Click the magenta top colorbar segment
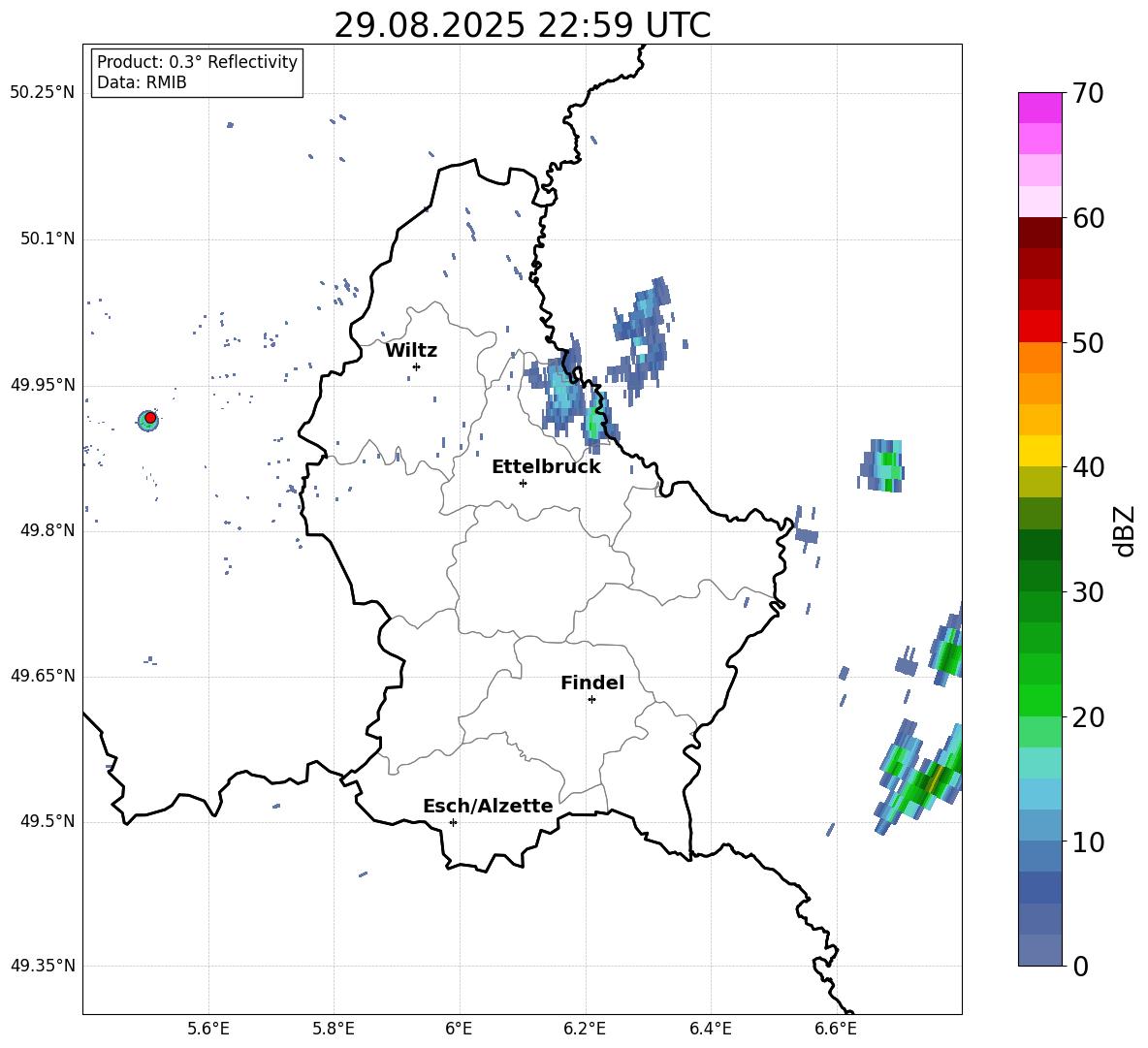This screenshot has height=1048, width=1148. (x=1039, y=108)
